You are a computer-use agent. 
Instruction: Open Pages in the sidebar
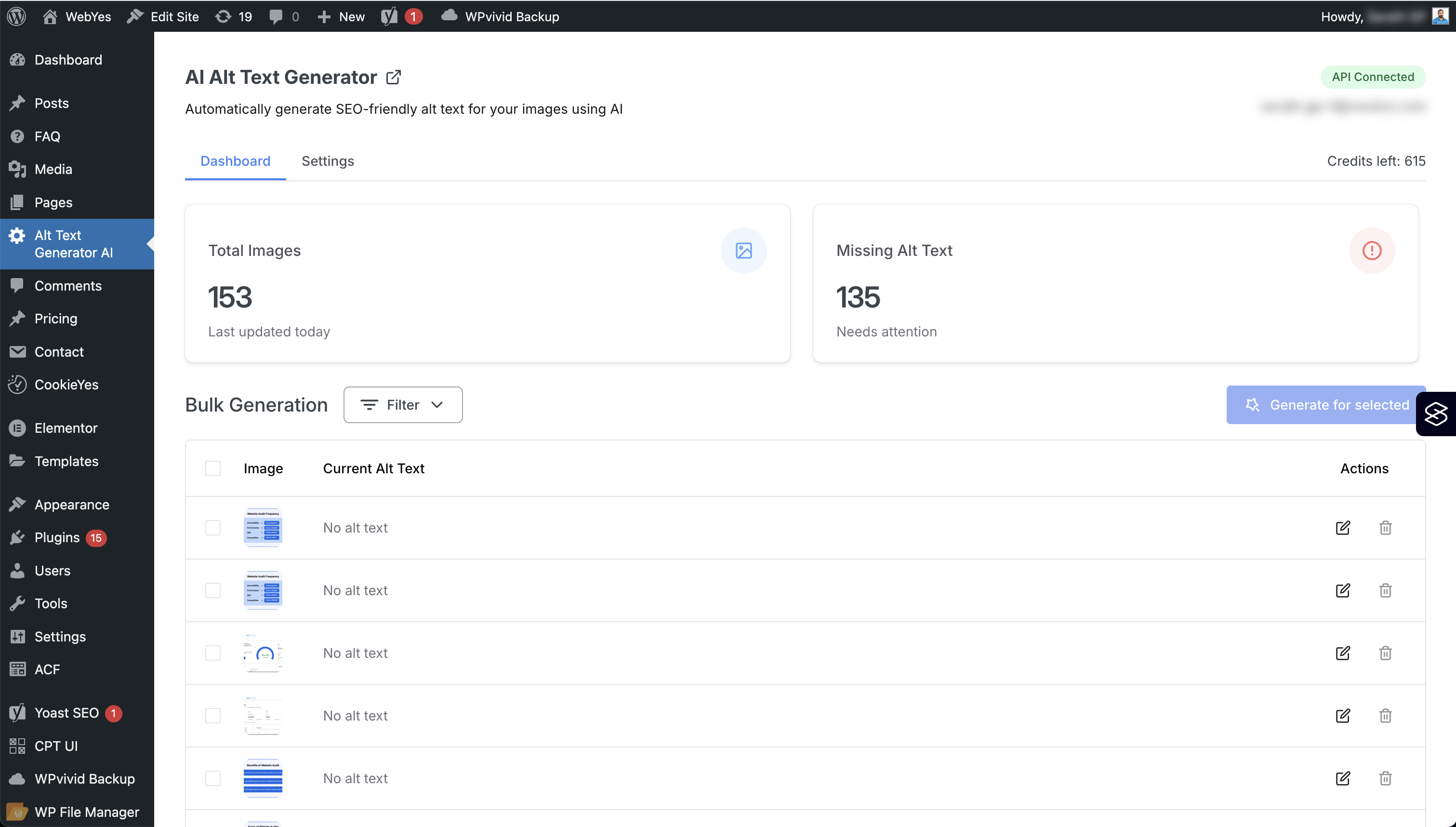tap(77, 202)
